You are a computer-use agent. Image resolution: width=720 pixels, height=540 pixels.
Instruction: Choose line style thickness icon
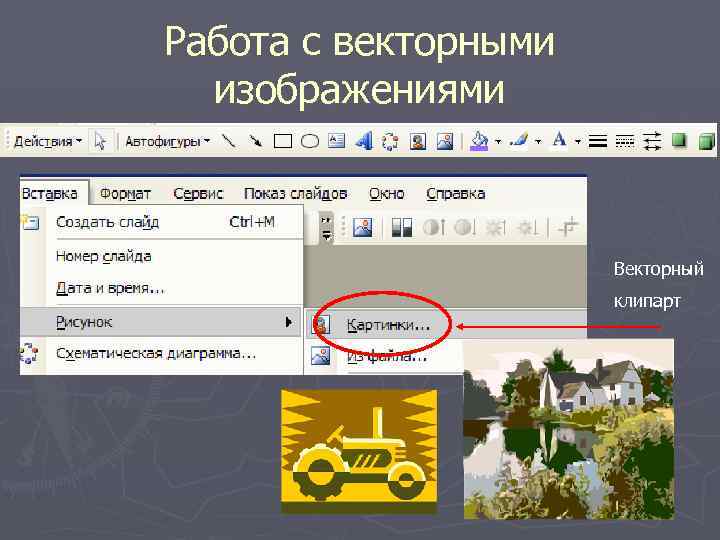598,141
